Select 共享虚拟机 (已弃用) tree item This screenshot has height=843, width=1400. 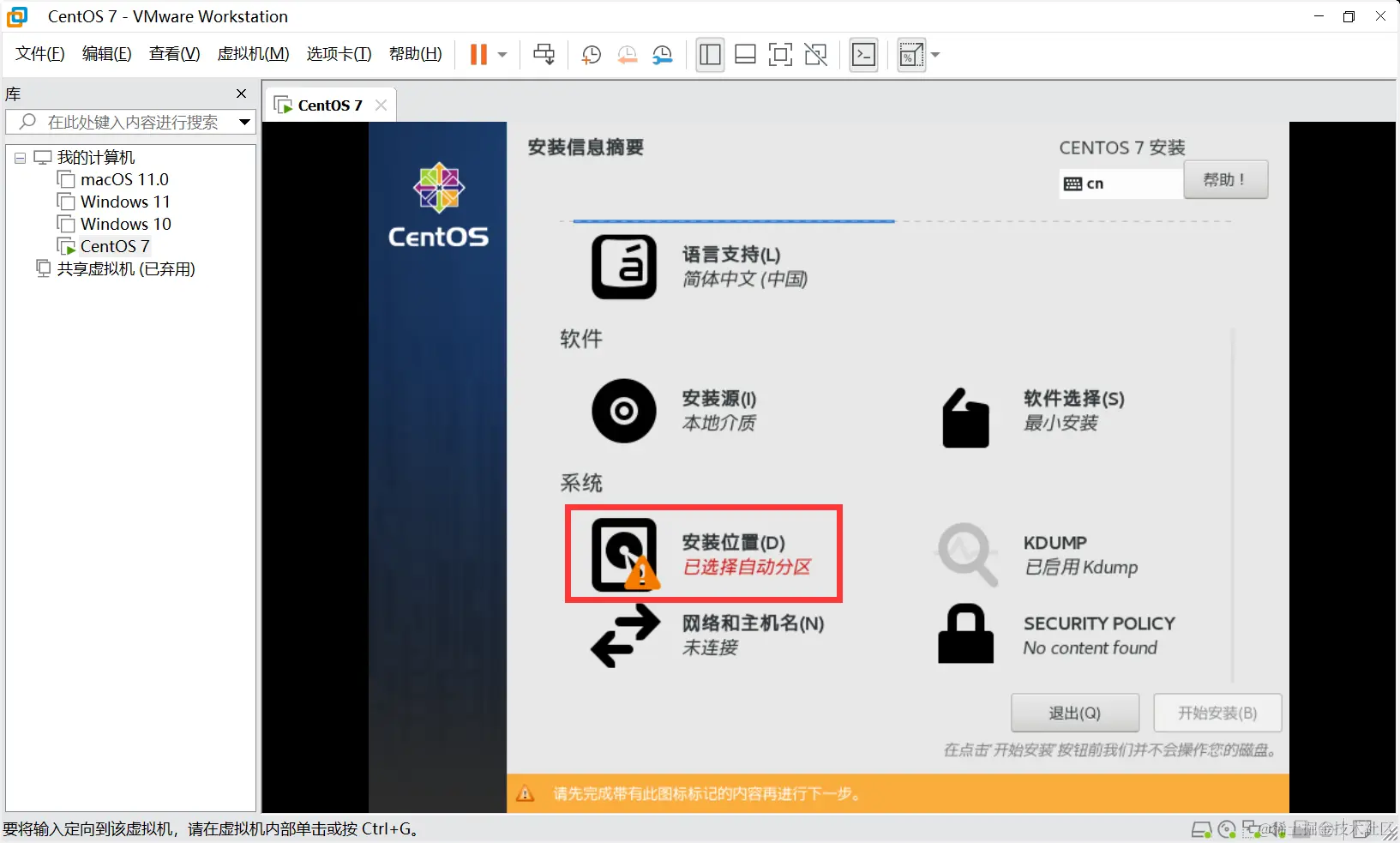(126, 269)
